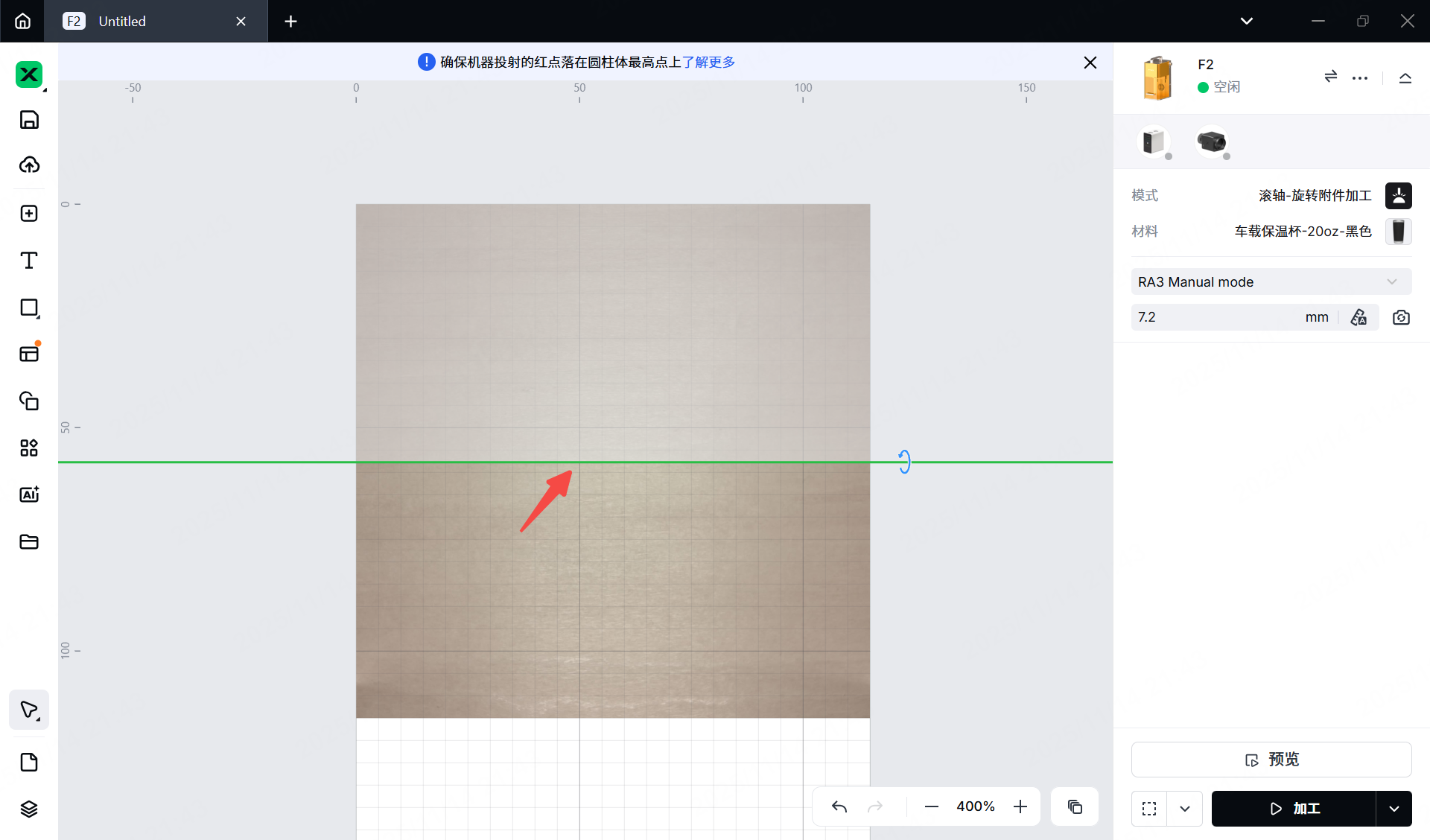
Task: Click the device switch arrows icon
Action: pyautogui.click(x=1330, y=77)
